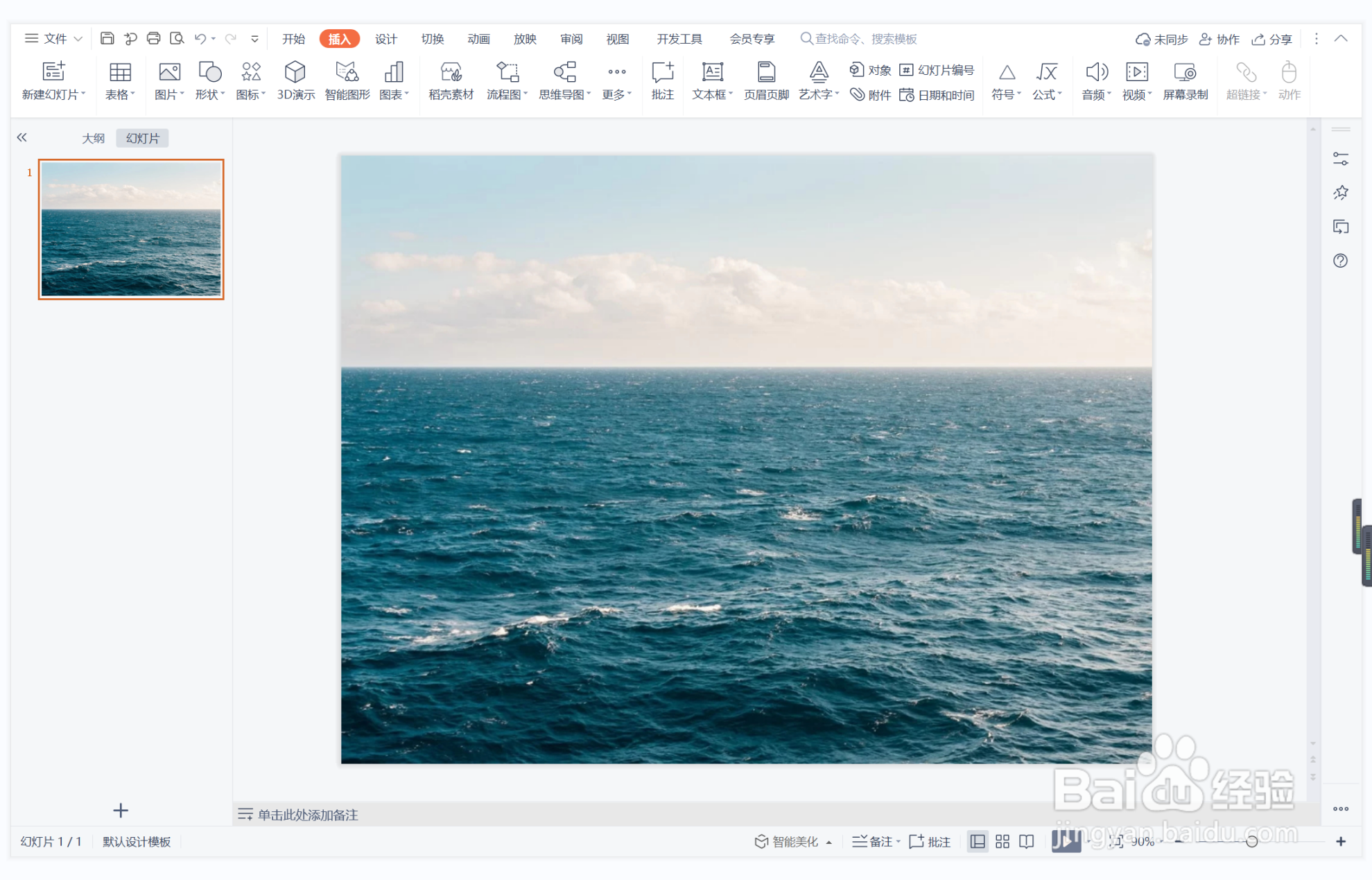Open the Outline pane tab

coord(93,138)
